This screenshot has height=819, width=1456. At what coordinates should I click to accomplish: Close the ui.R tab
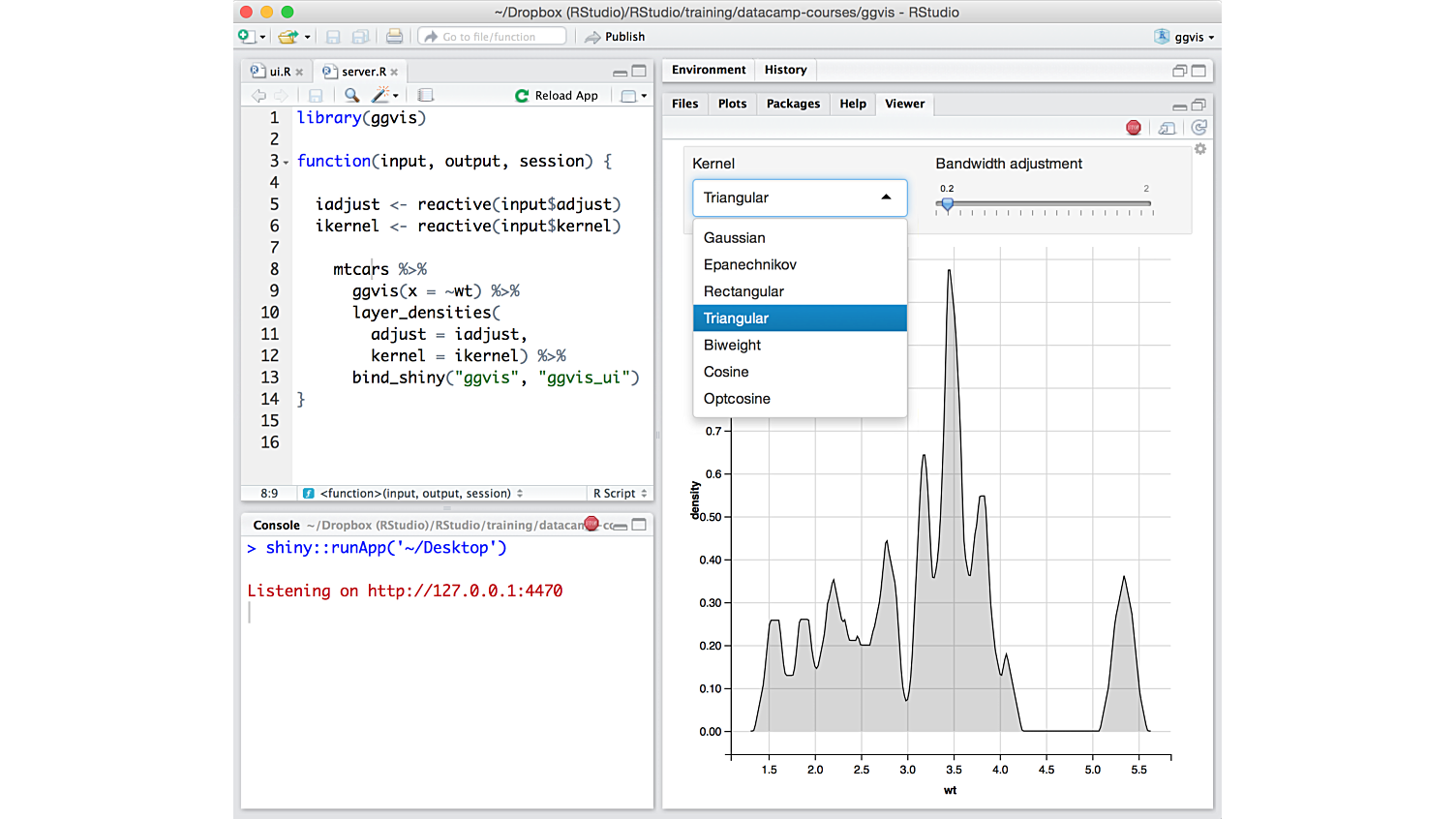299,72
